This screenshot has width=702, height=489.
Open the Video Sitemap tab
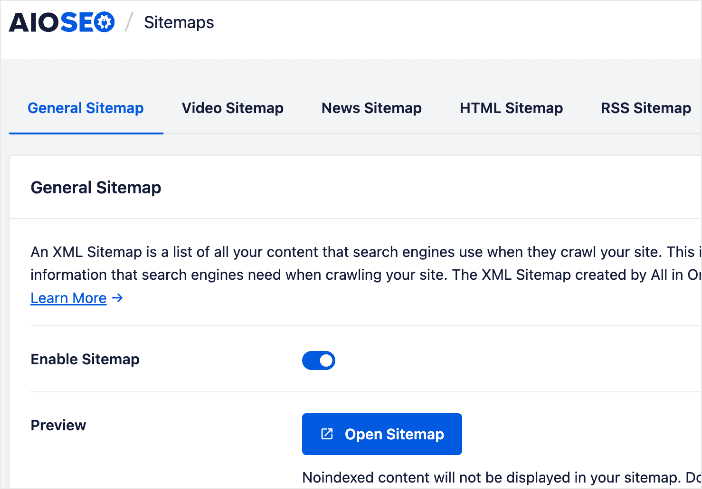(x=232, y=108)
